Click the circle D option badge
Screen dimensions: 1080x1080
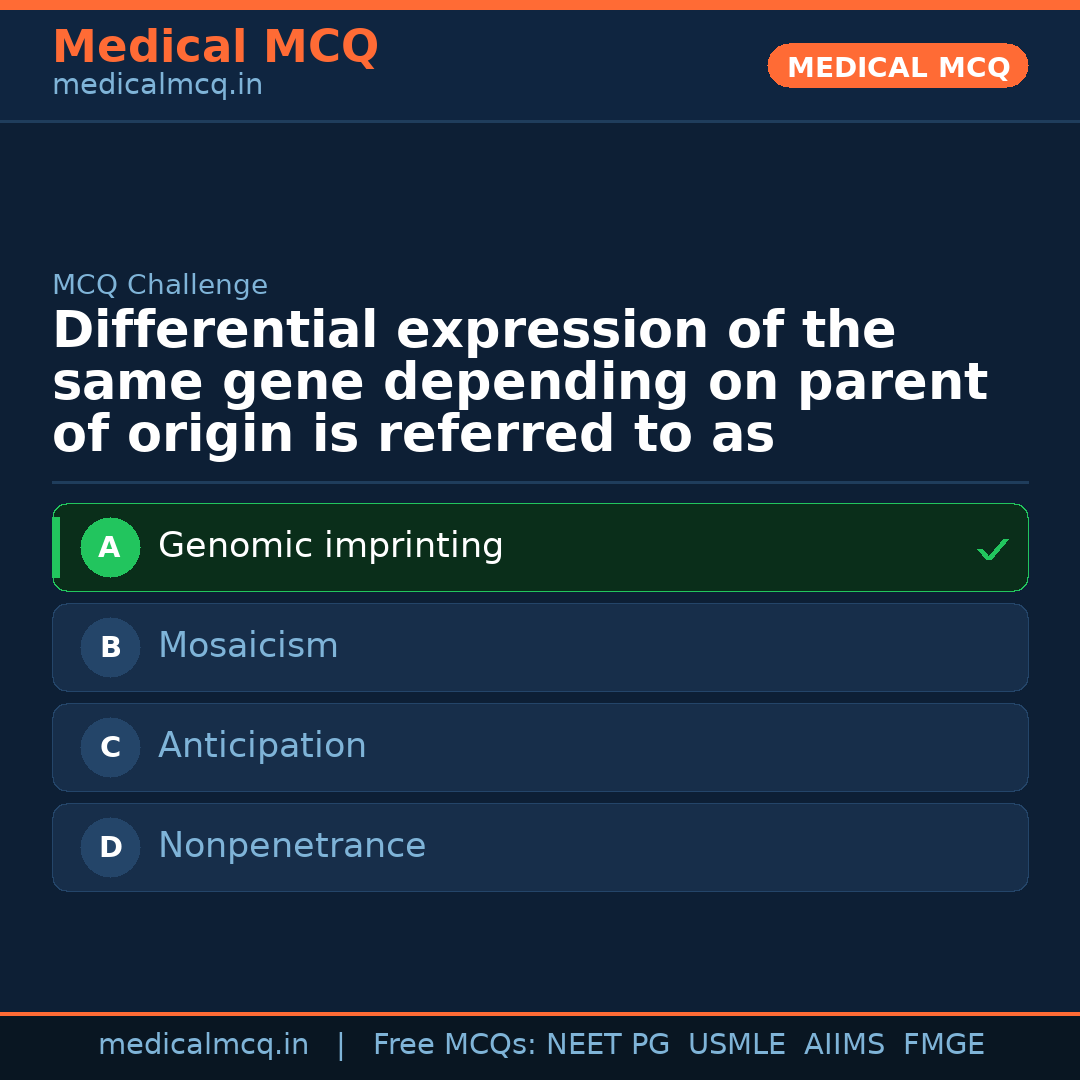[x=110, y=847]
